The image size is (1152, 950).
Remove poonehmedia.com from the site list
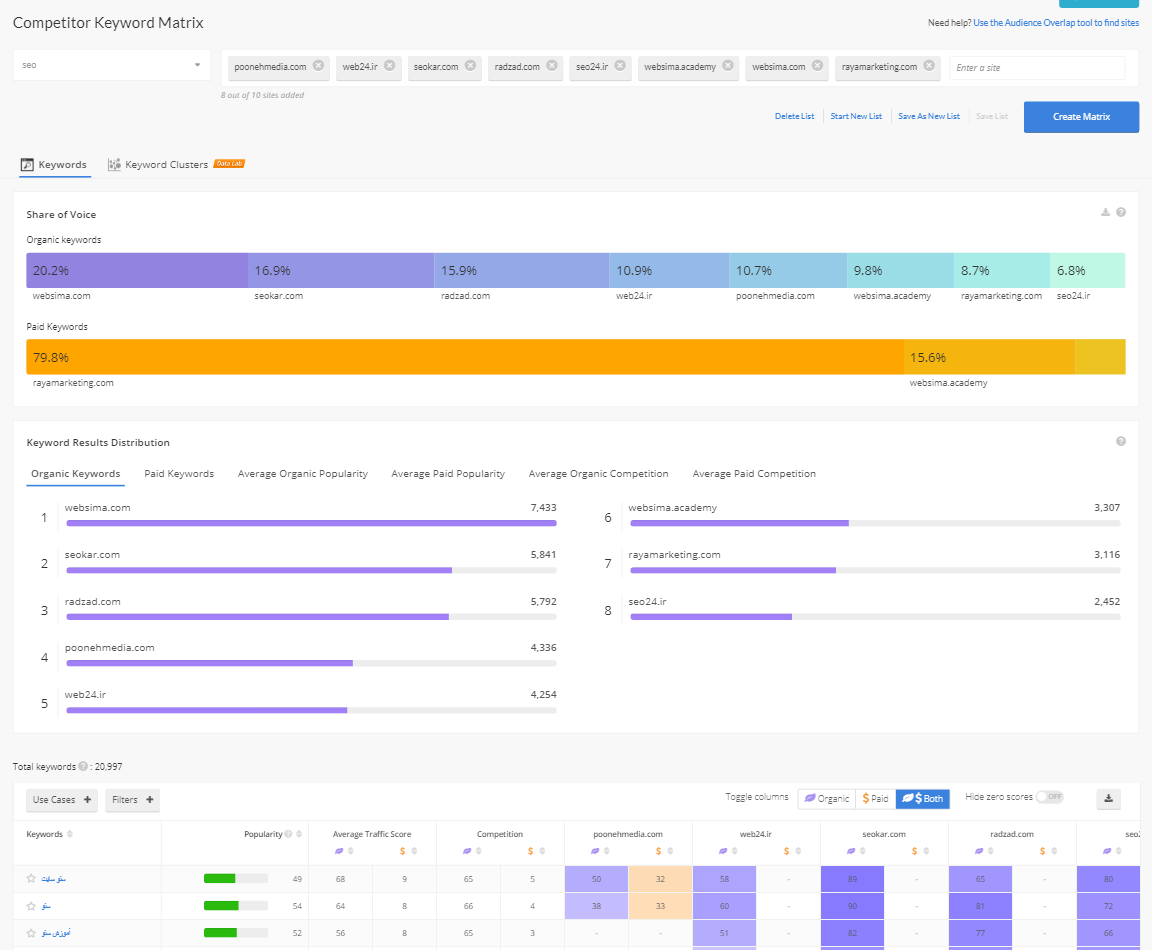[x=318, y=65]
